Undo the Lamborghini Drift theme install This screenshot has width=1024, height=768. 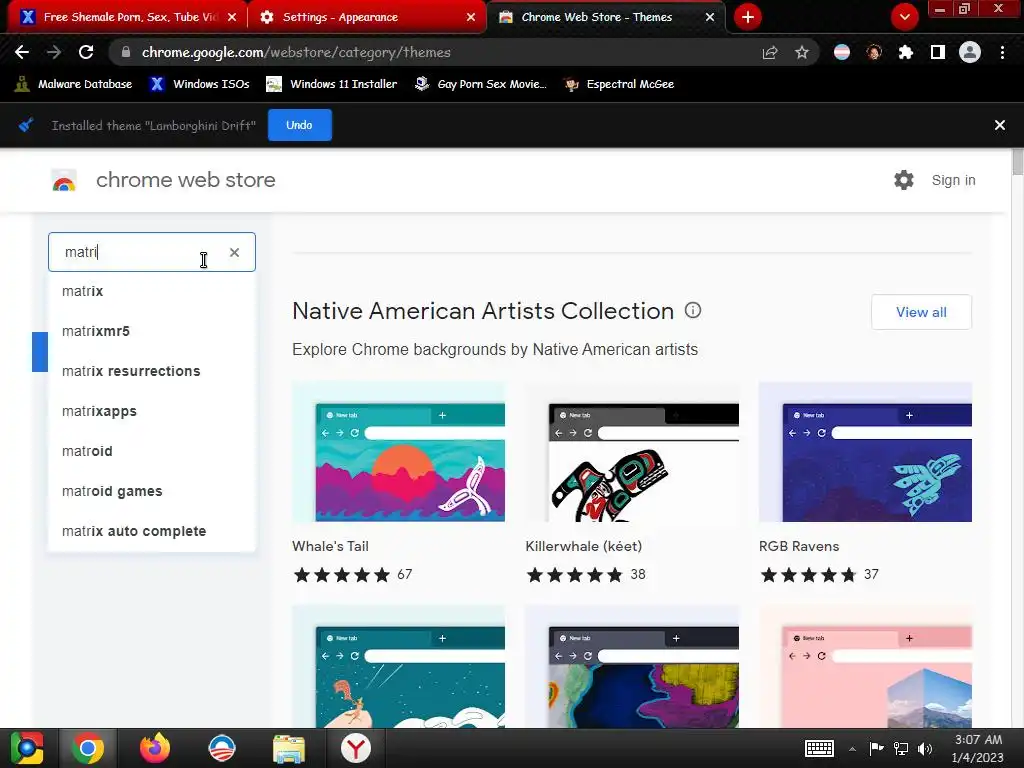(x=300, y=125)
